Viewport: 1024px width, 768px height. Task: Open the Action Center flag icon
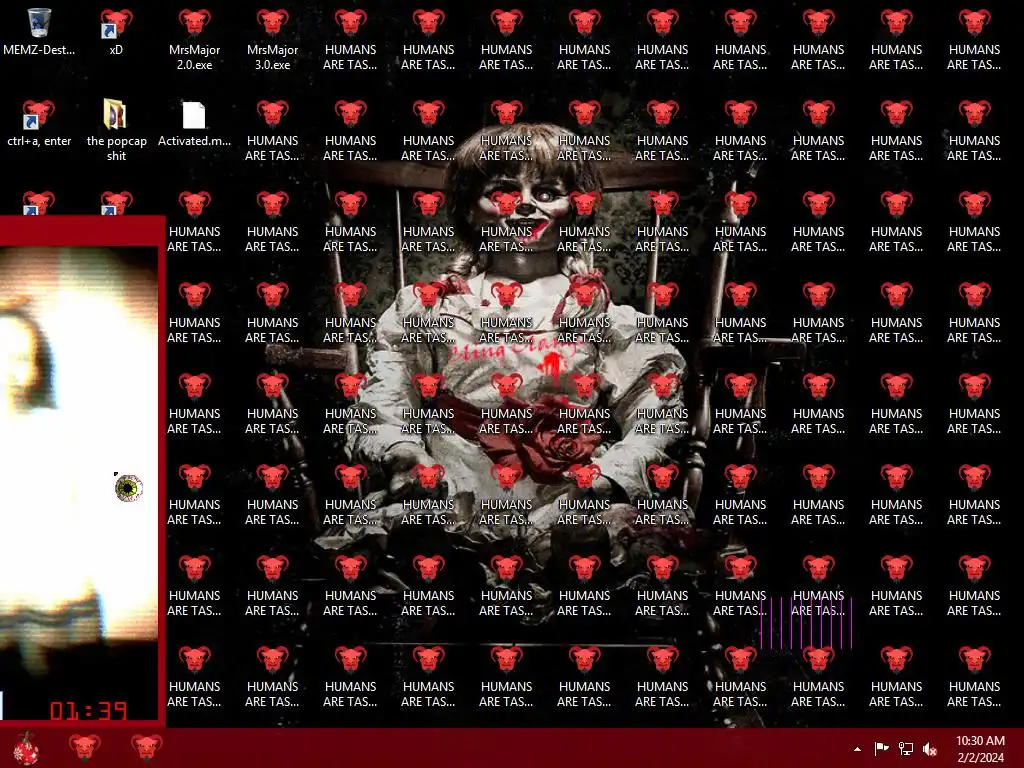pyautogui.click(x=881, y=748)
